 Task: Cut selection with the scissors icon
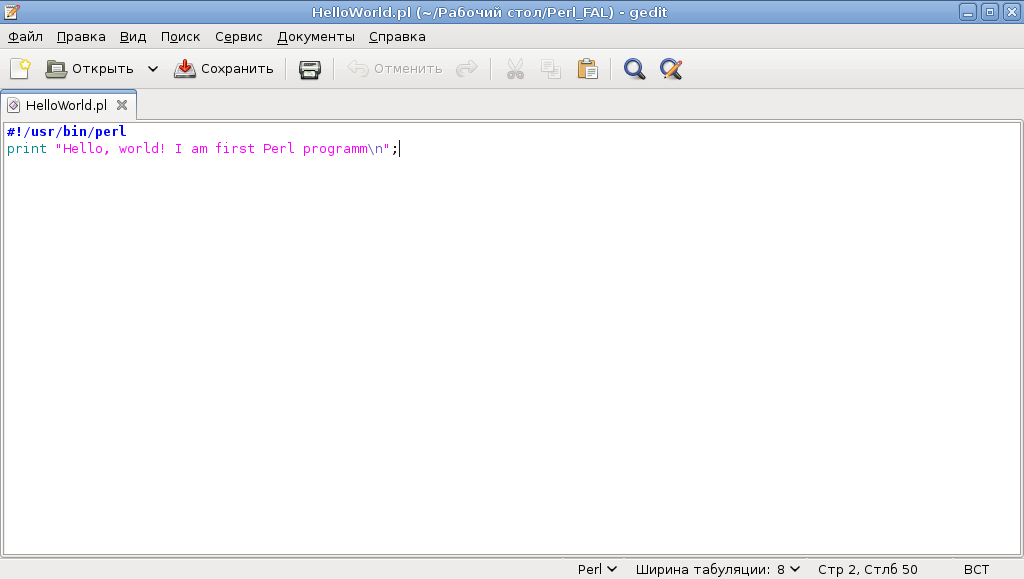pyautogui.click(x=515, y=68)
